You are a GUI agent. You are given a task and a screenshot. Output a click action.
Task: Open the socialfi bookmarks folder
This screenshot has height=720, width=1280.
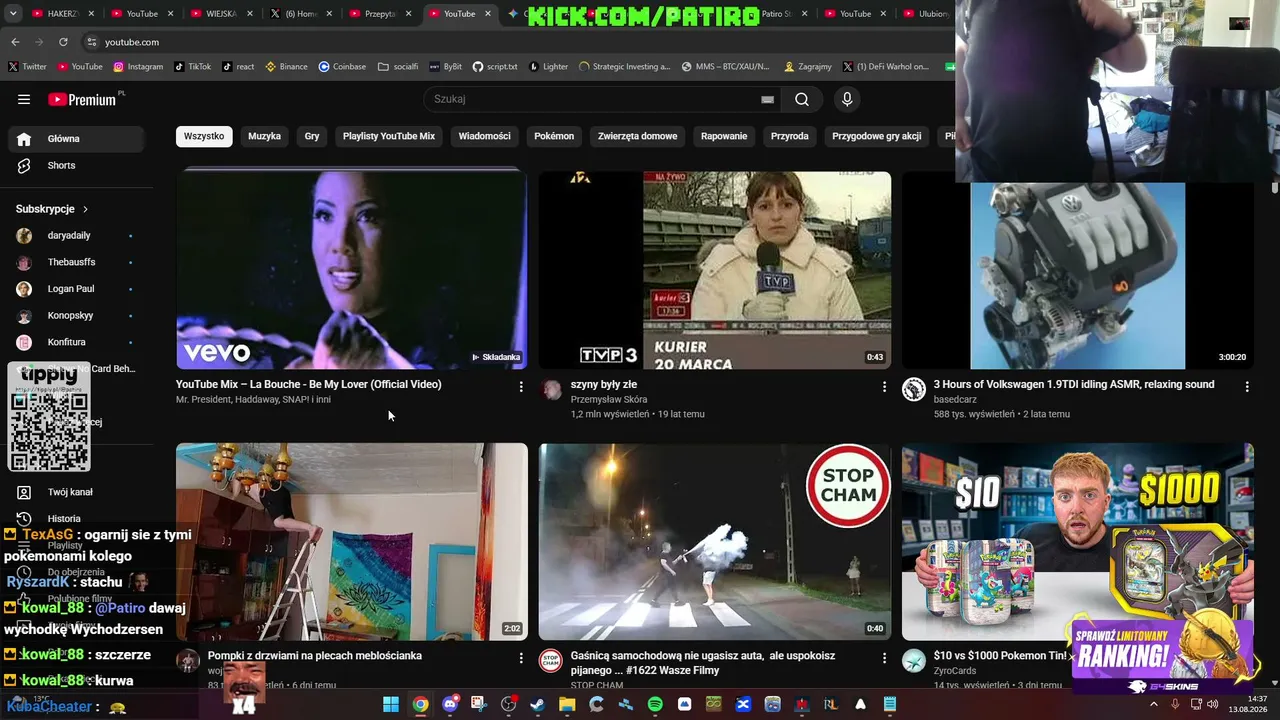pyautogui.click(x=398, y=67)
